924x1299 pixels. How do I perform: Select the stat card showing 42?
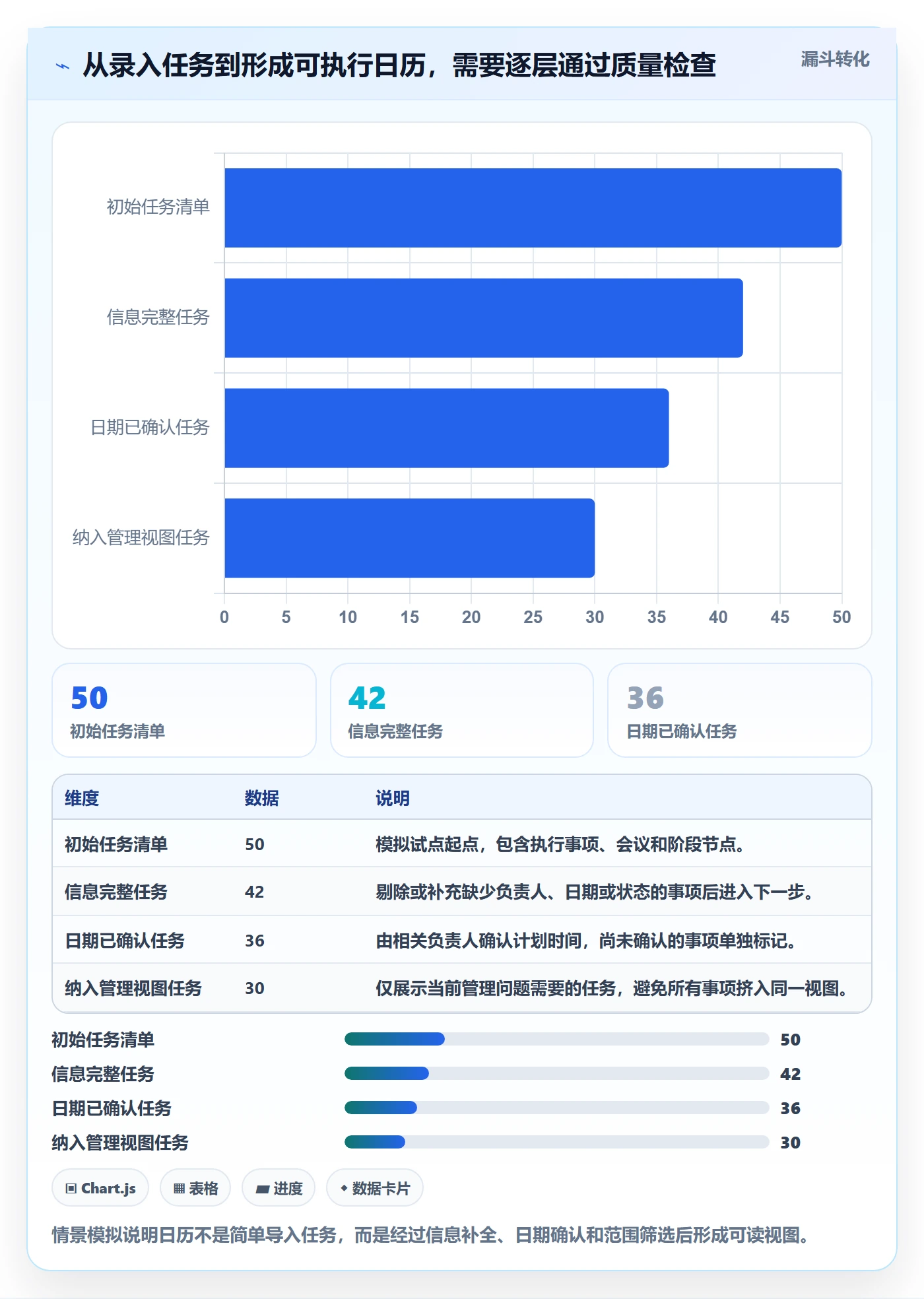pos(462,710)
